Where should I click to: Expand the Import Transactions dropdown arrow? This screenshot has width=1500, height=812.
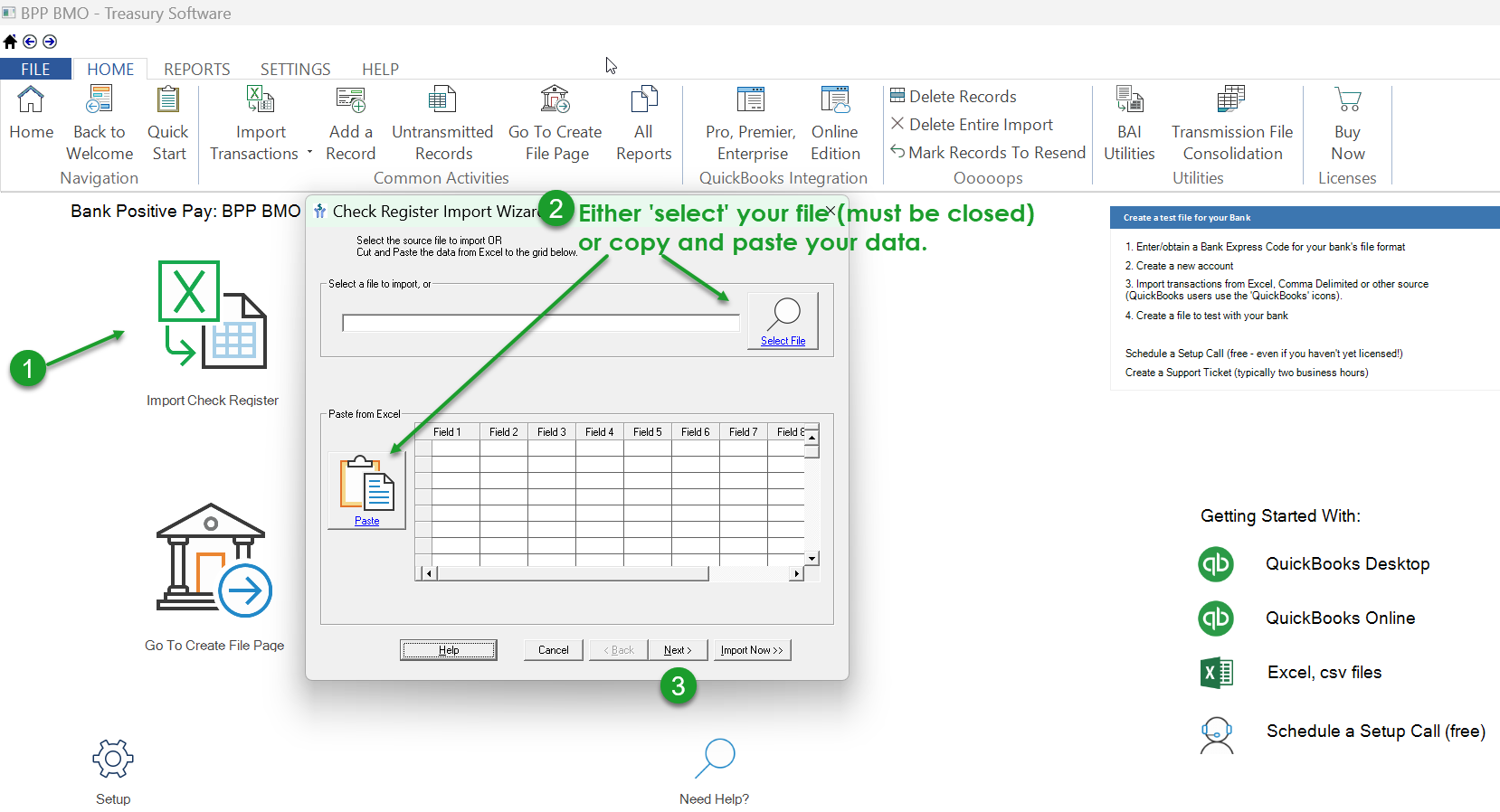pos(309,153)
